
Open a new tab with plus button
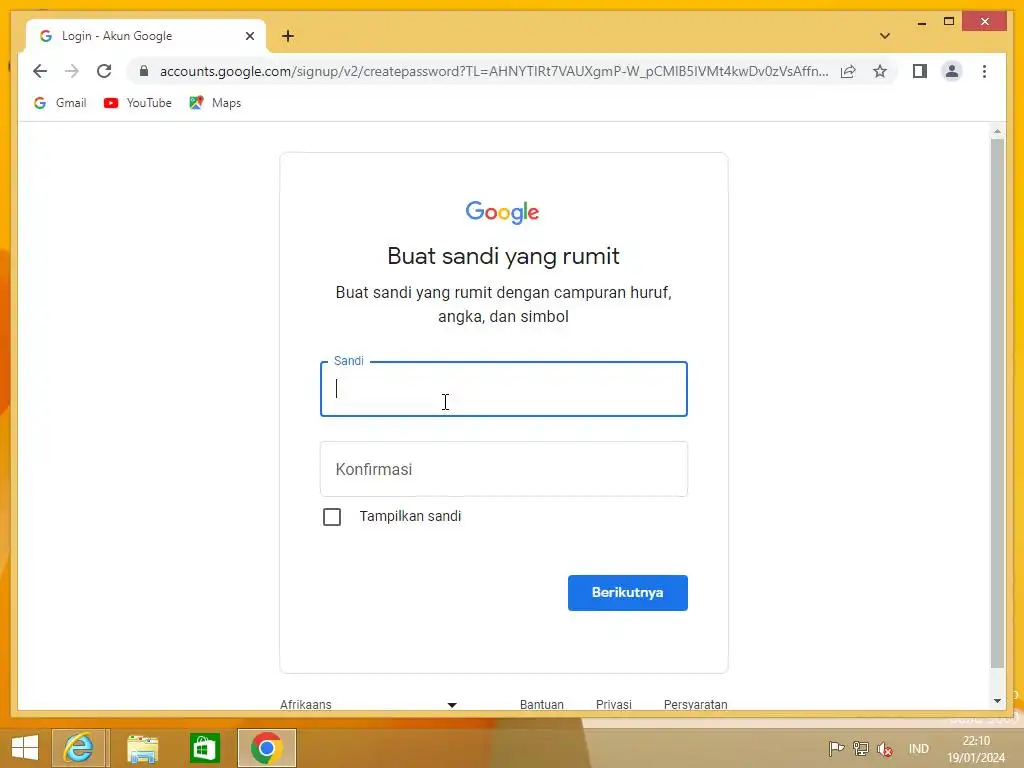[x=288, y=36]
